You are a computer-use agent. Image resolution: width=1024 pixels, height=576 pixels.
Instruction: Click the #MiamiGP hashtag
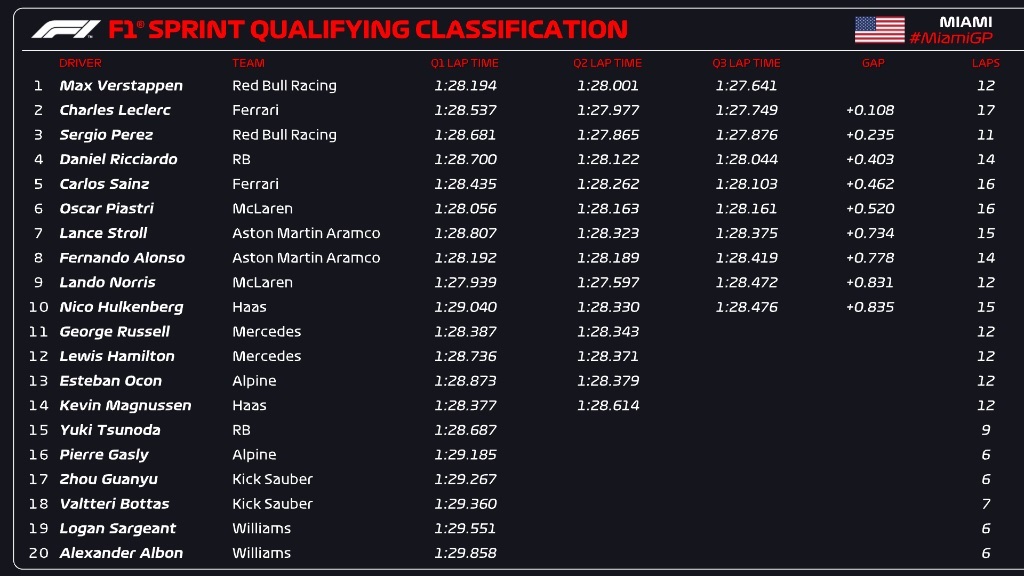coord(951,38)
